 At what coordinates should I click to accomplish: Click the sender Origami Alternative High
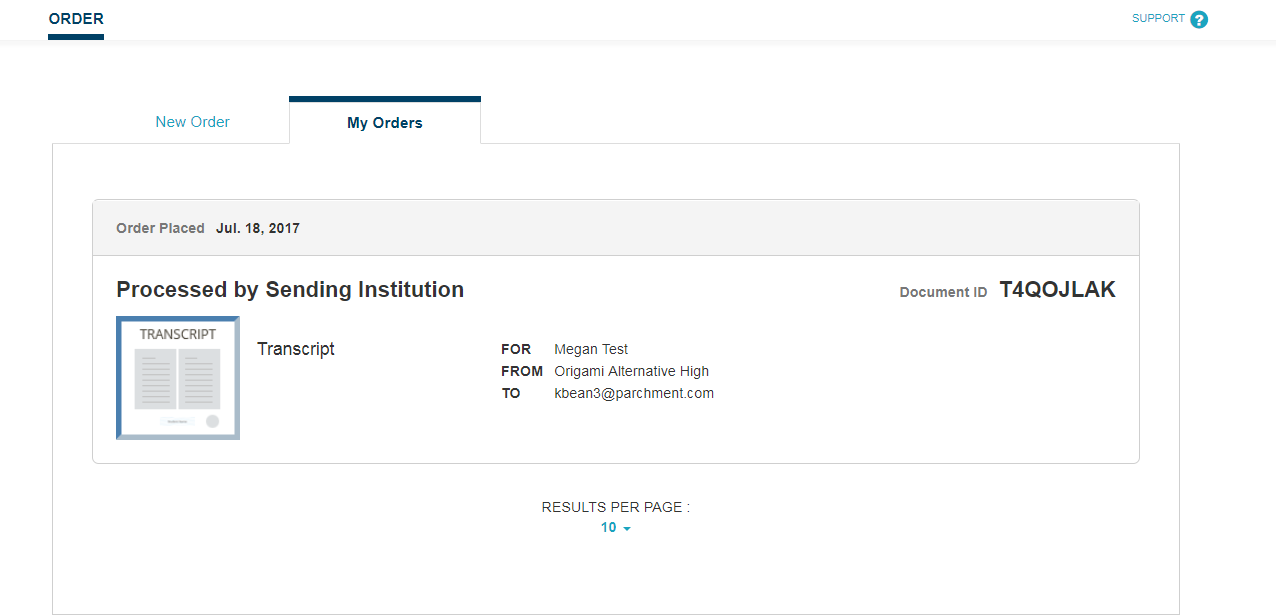point(631,371)
